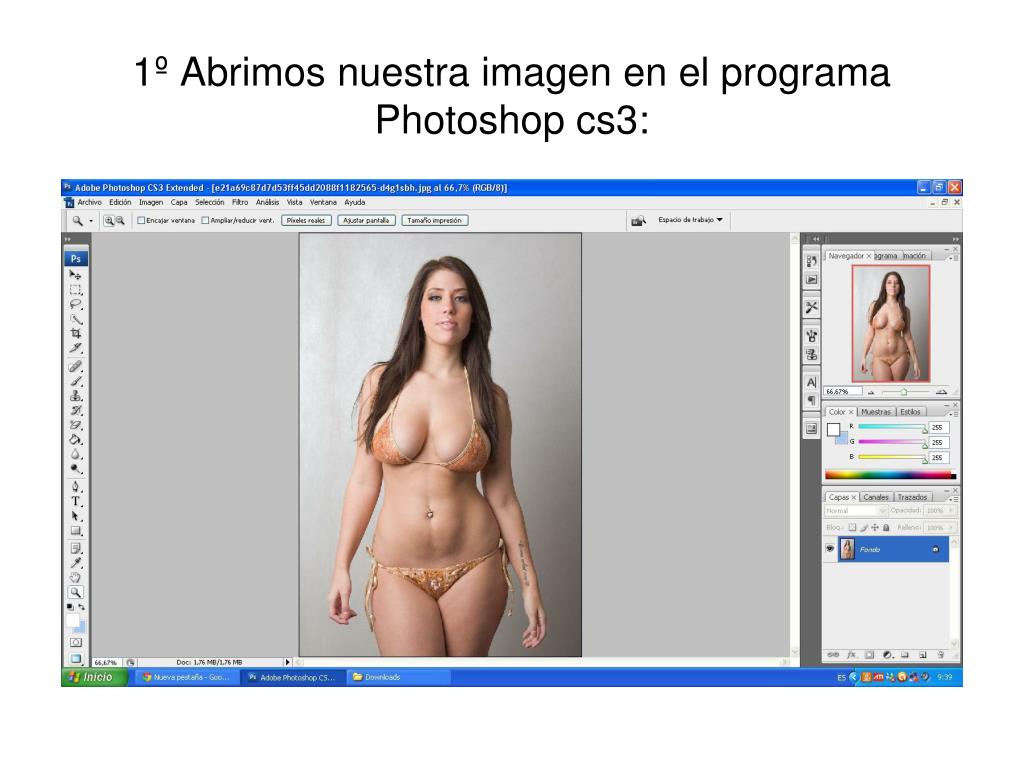Select the Eraser tool
The image size is (1024, 768).
click(x=76, y=424)
